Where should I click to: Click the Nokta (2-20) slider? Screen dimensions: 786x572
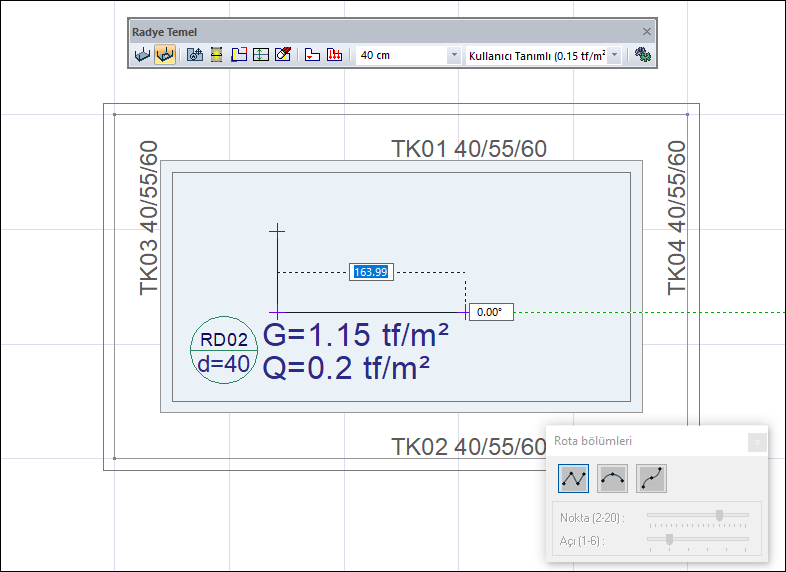[x=698, y=516]
